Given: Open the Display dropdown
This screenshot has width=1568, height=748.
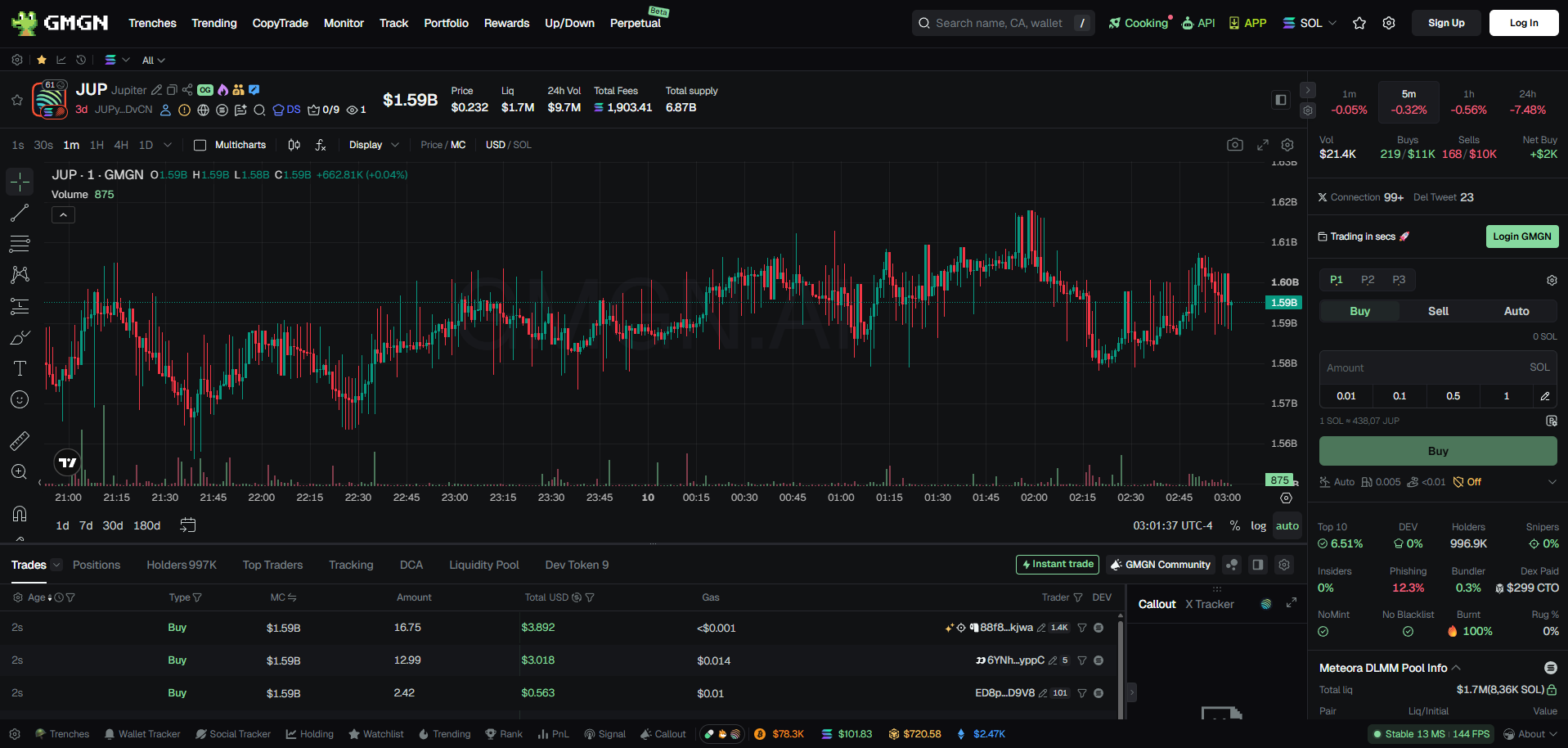Looking at the screenshot, I should [374, 145].
